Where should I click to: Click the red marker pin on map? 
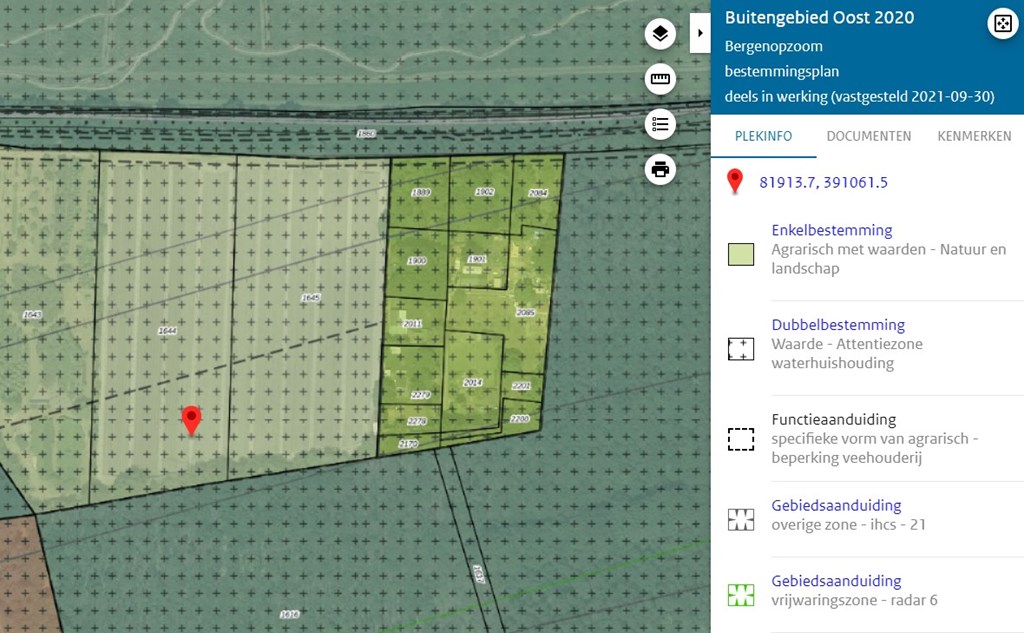[191, 420]
